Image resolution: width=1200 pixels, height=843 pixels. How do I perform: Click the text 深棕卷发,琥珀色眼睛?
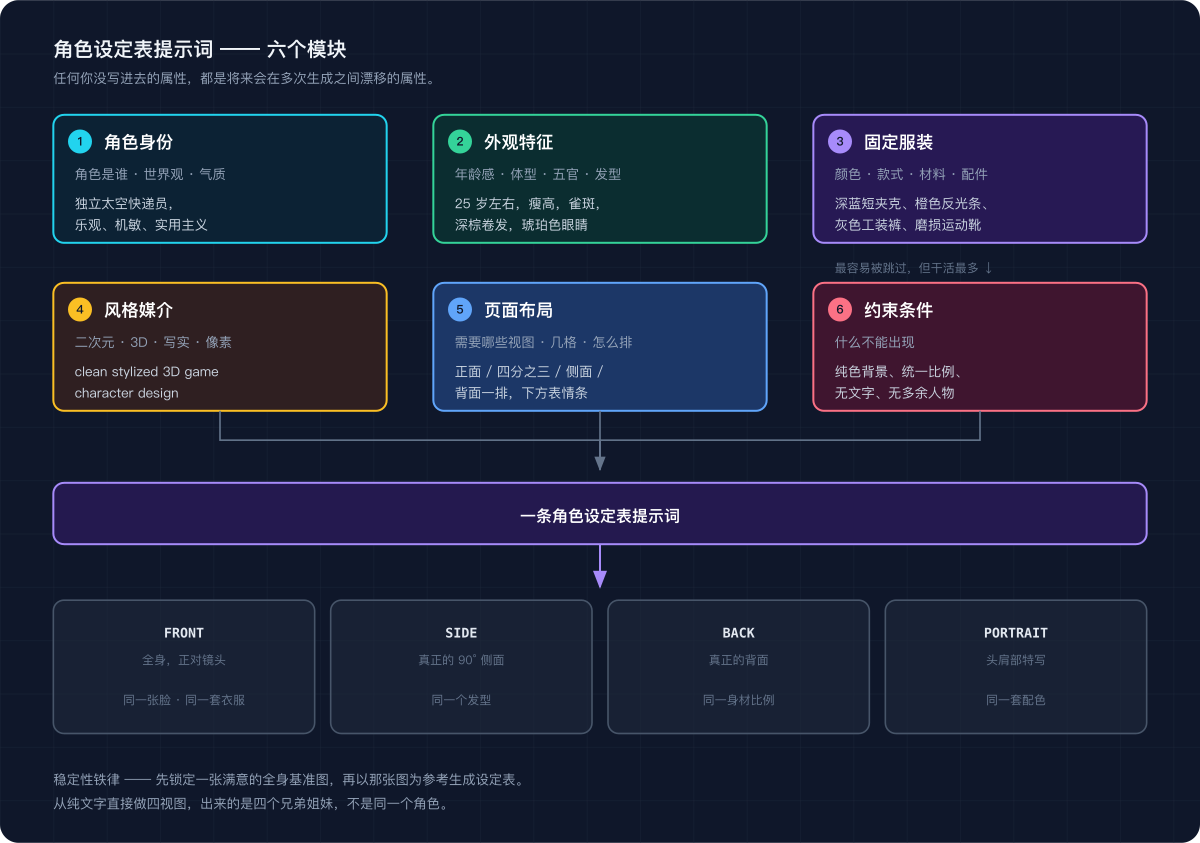click(521, 225)
